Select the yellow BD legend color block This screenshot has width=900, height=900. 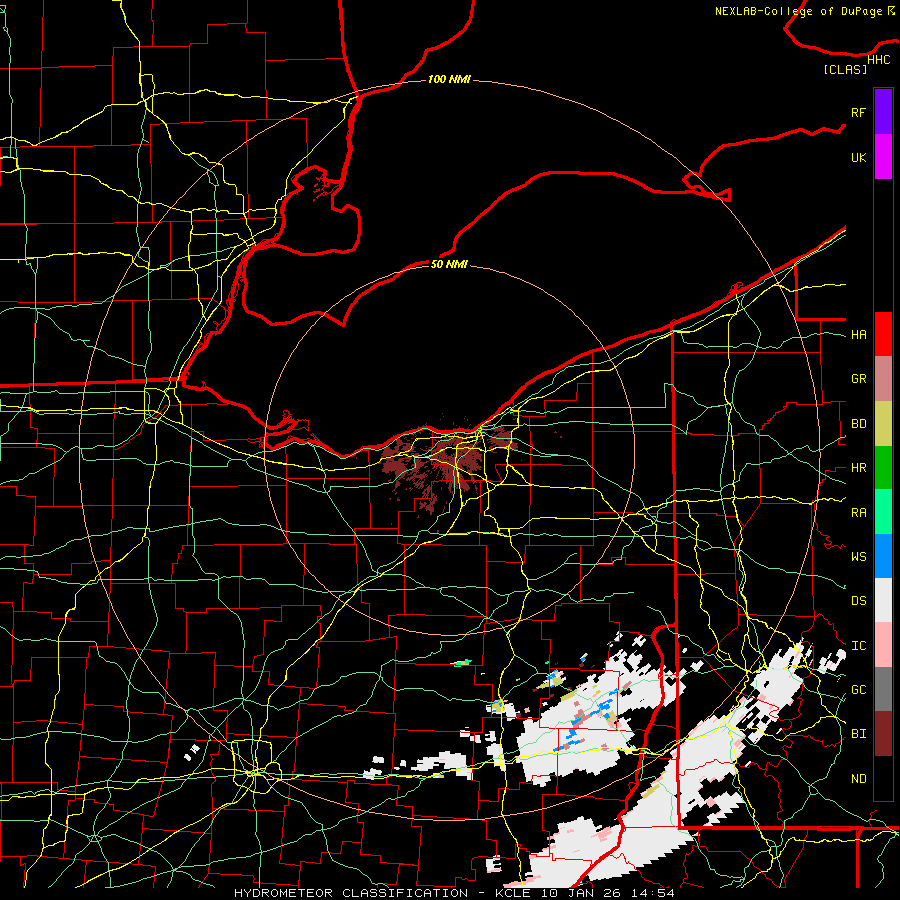[x=883, y=423]
